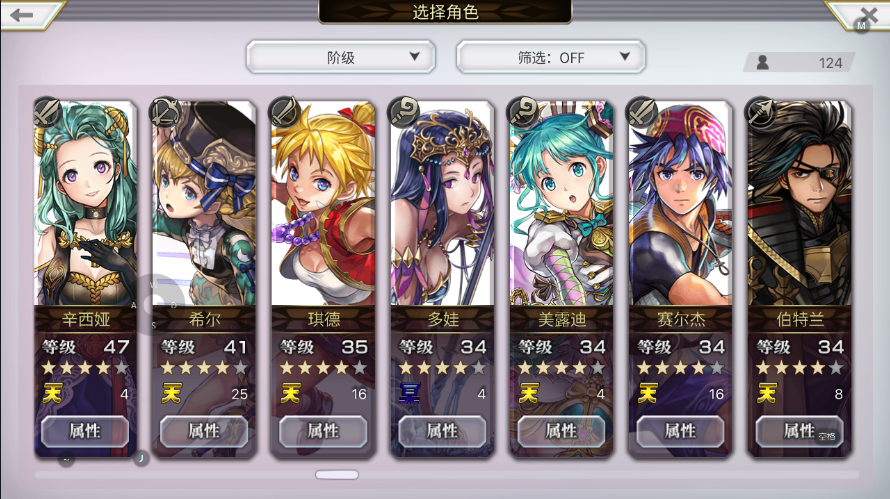Click the sword class icon on 辛西娅's card

[x=47, y=111]
